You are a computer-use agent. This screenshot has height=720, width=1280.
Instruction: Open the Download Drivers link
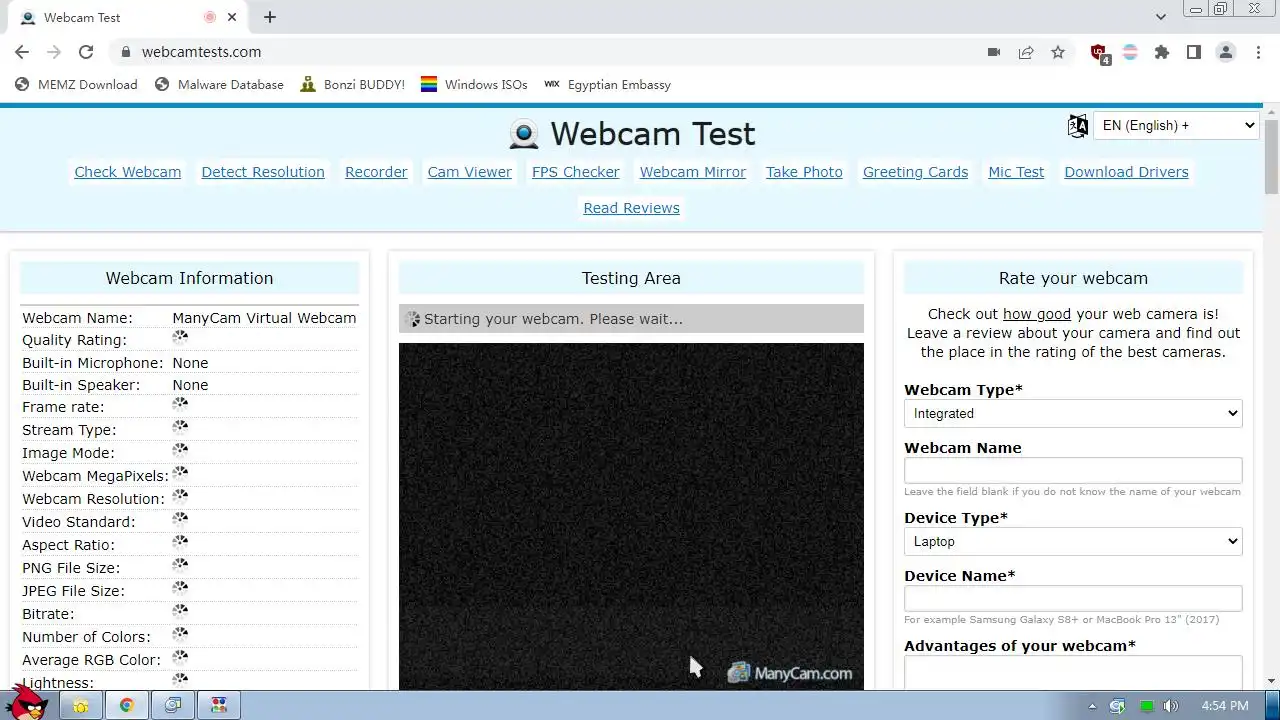pyautogui.click(x=1127, y=172)
